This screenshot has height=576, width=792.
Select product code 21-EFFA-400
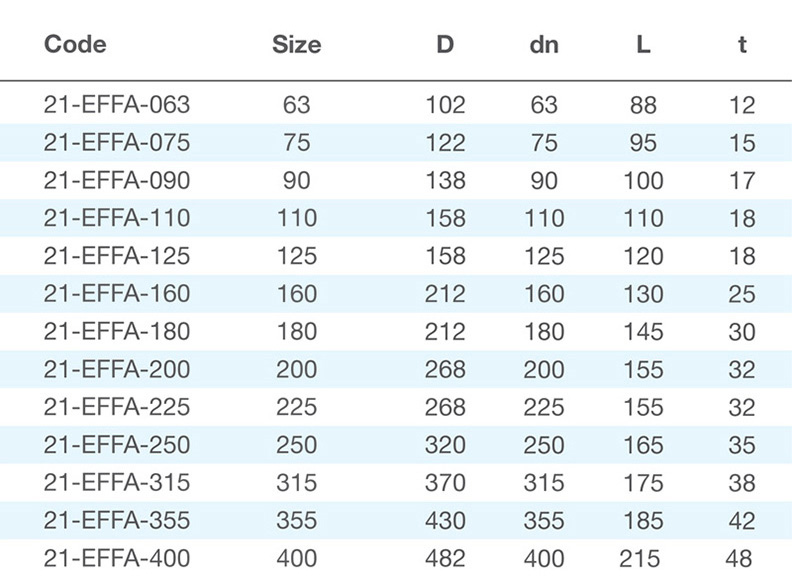coord(117,558)
